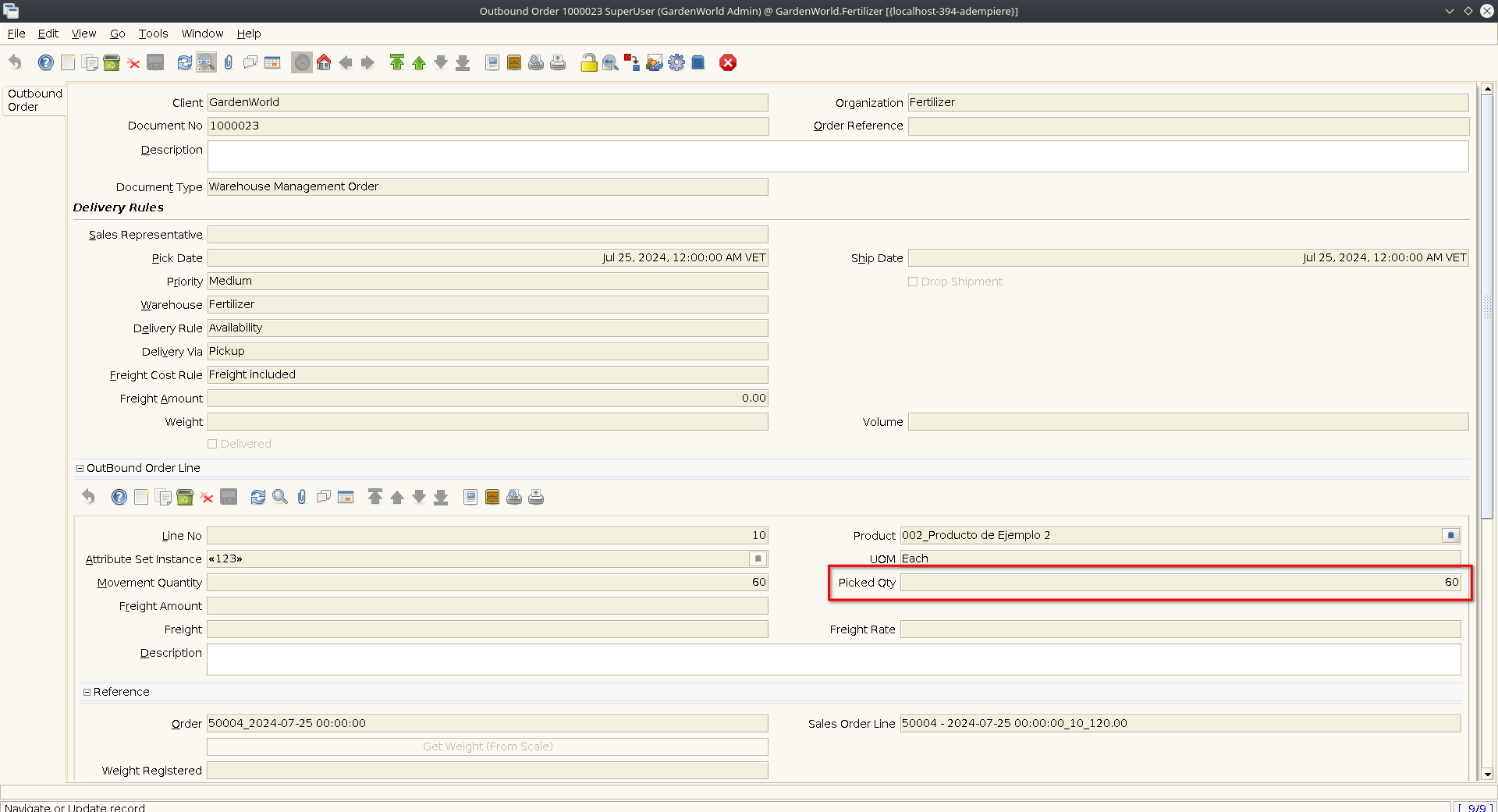Open Archived Documents icon in main toolbar
The image size is (1498, 812).
point(514,62)
